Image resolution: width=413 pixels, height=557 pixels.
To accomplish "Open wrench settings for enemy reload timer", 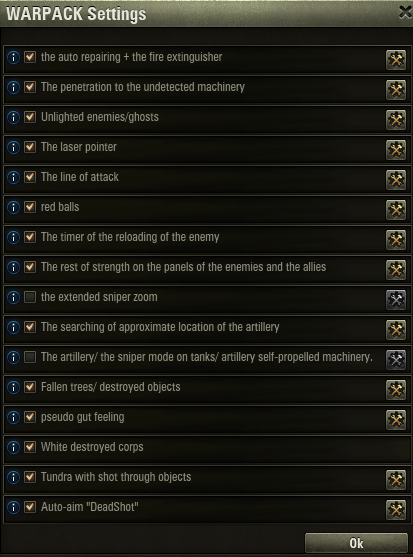I will coord(396,240).
